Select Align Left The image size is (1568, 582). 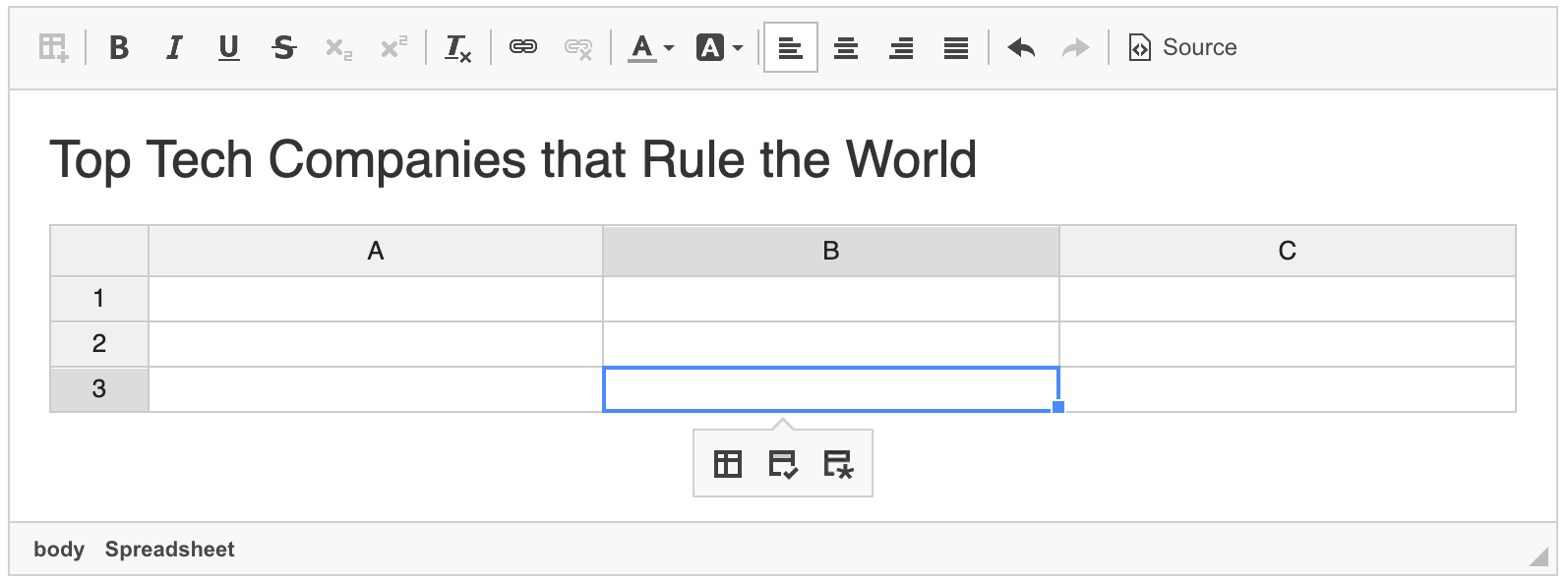(791, 47)
